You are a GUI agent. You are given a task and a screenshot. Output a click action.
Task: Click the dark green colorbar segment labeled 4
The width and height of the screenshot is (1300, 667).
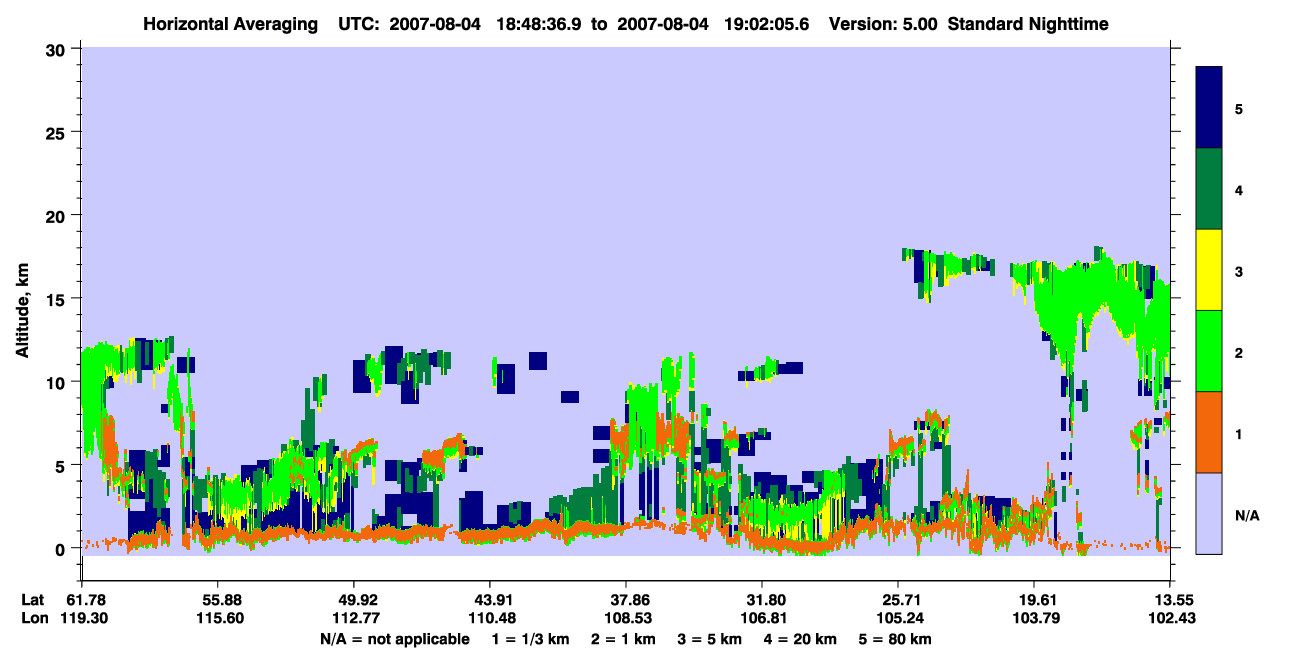coord(1209,189)
